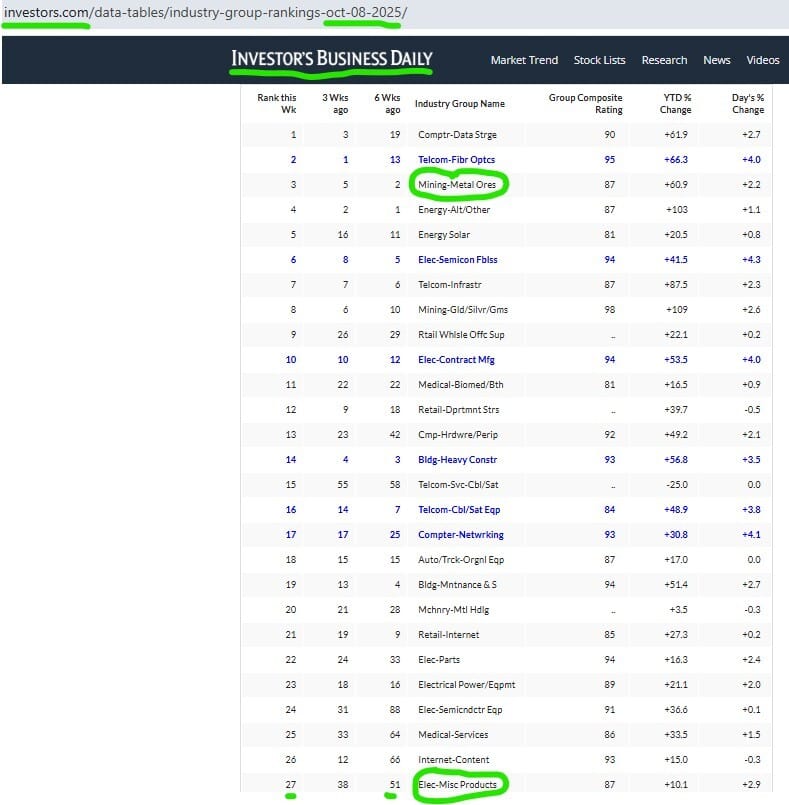This screenshot has height=805, width=789.
Task: Select the Mining-Metal Ores group name
Action: point(457,185)
